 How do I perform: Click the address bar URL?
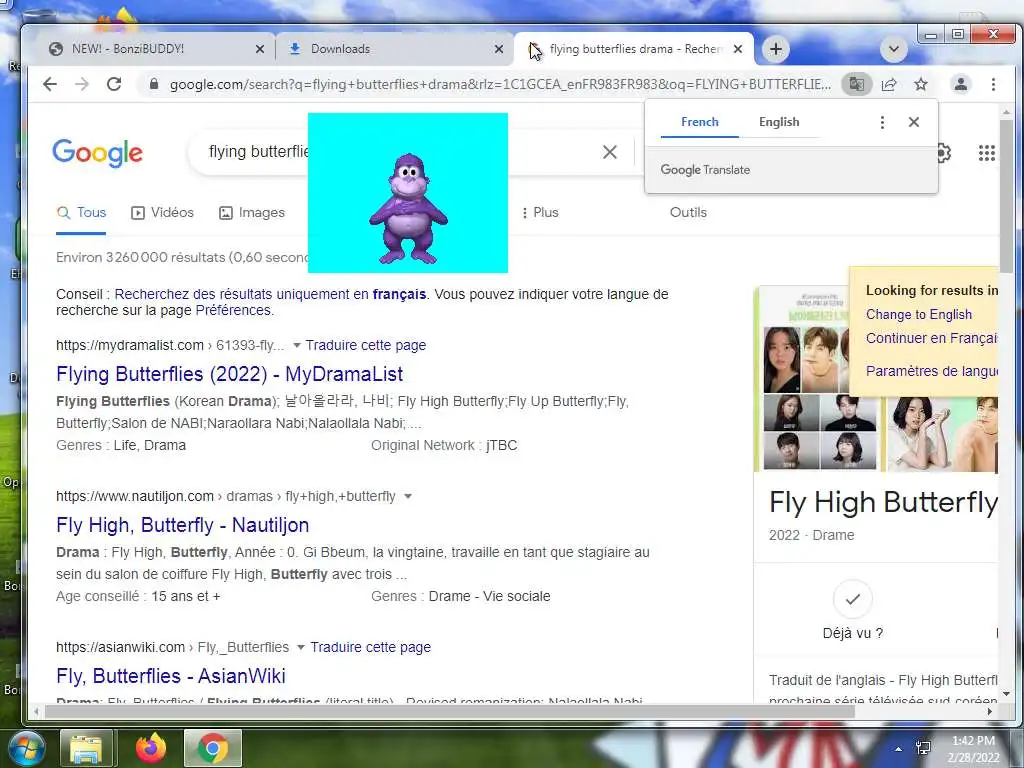point(500,84)
